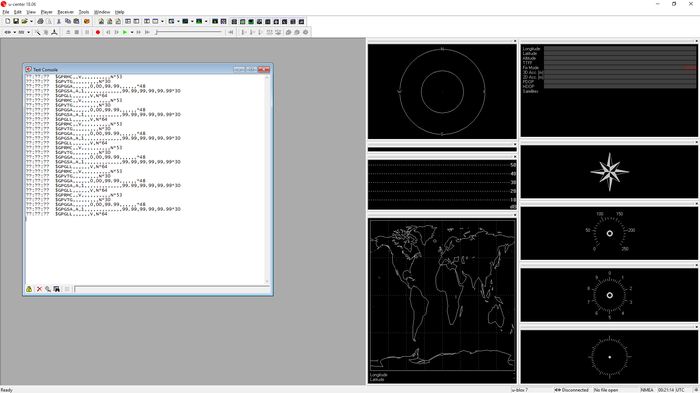Click the 'Disconnected' status bar entry
700x393 pixels.
pyautogui.click(x=572, y=390)
